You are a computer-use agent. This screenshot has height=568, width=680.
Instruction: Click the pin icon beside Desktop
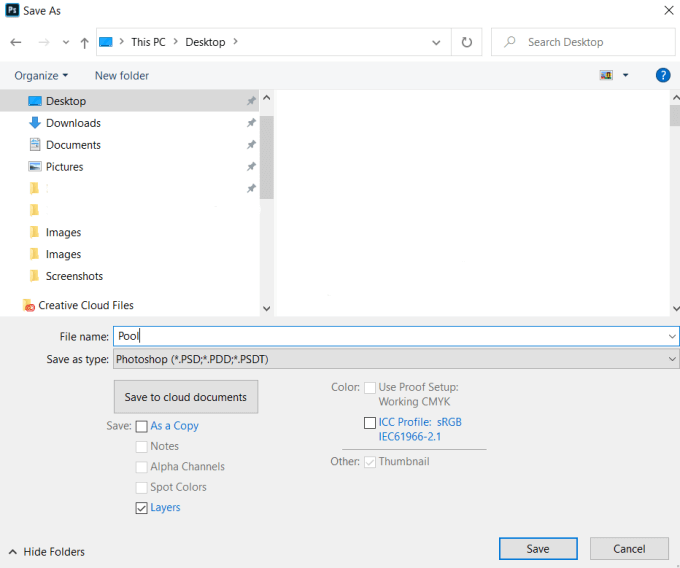251,101
